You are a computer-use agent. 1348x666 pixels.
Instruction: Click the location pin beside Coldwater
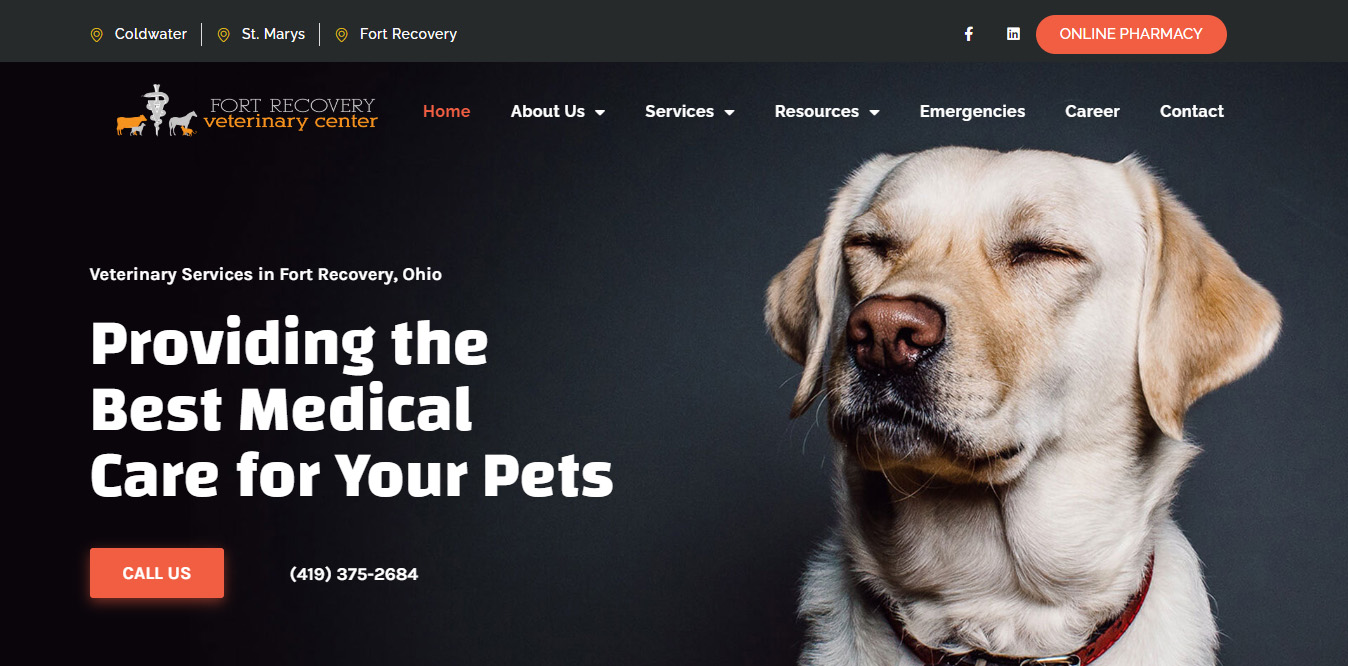pyautogui.click(x=97, y=34)
